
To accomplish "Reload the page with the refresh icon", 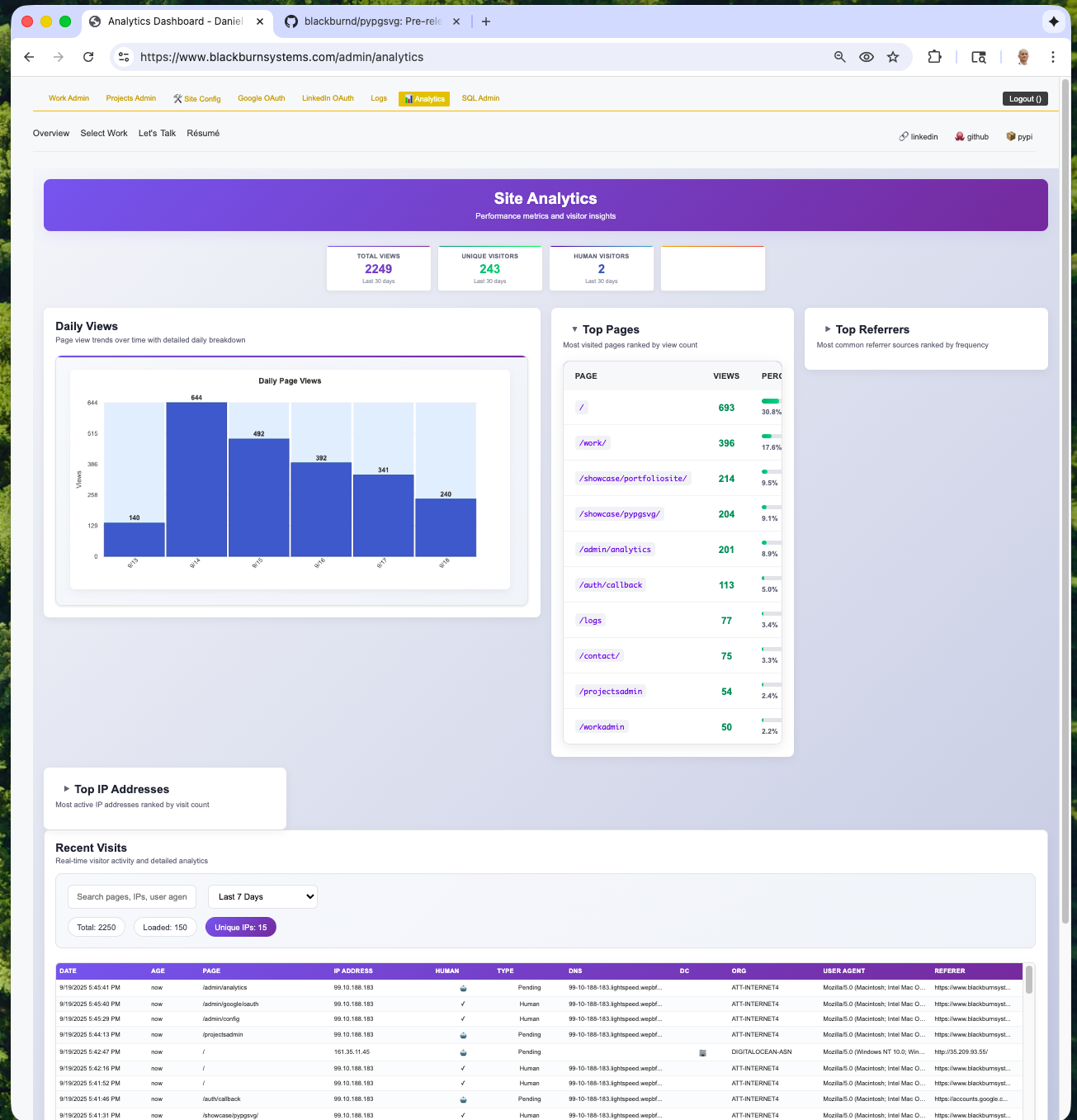I will 88,57.
